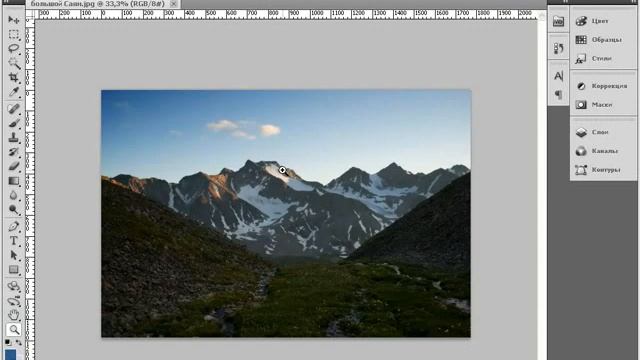Viewport: 640px width, 360px height.
Task: Select the 3D Rotate tool
Action: 14,286
